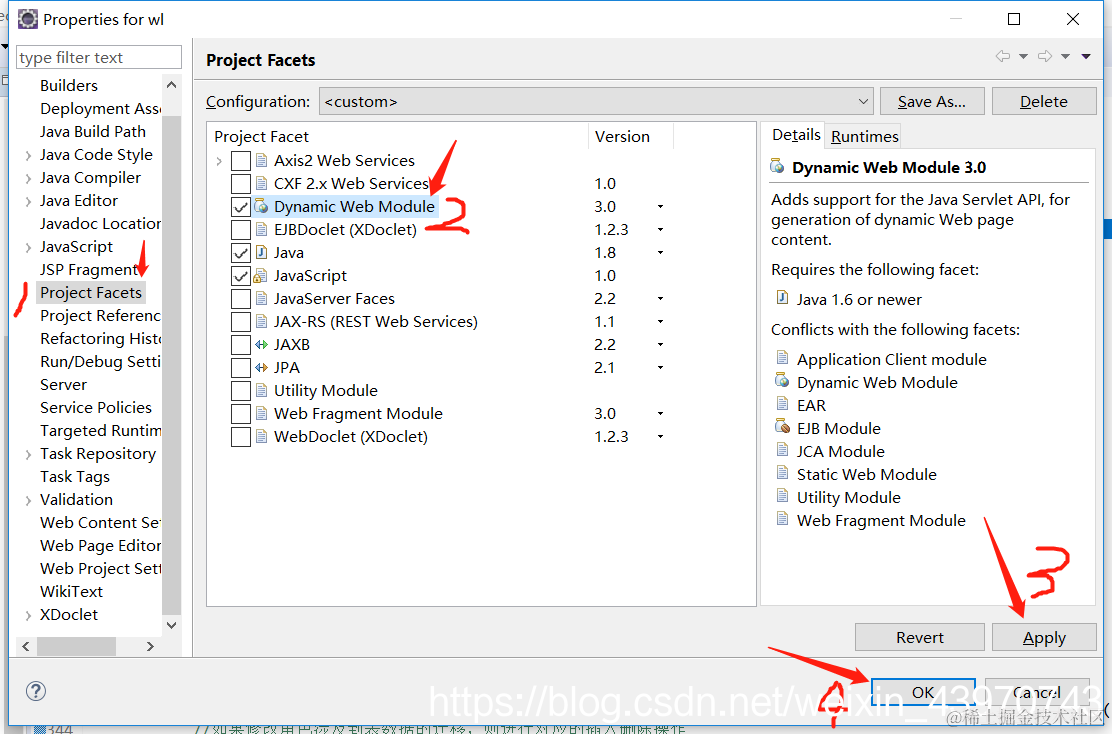Click the Java 1.6 or newer icon
1112x734 pixels.
(x=782, y=298)
